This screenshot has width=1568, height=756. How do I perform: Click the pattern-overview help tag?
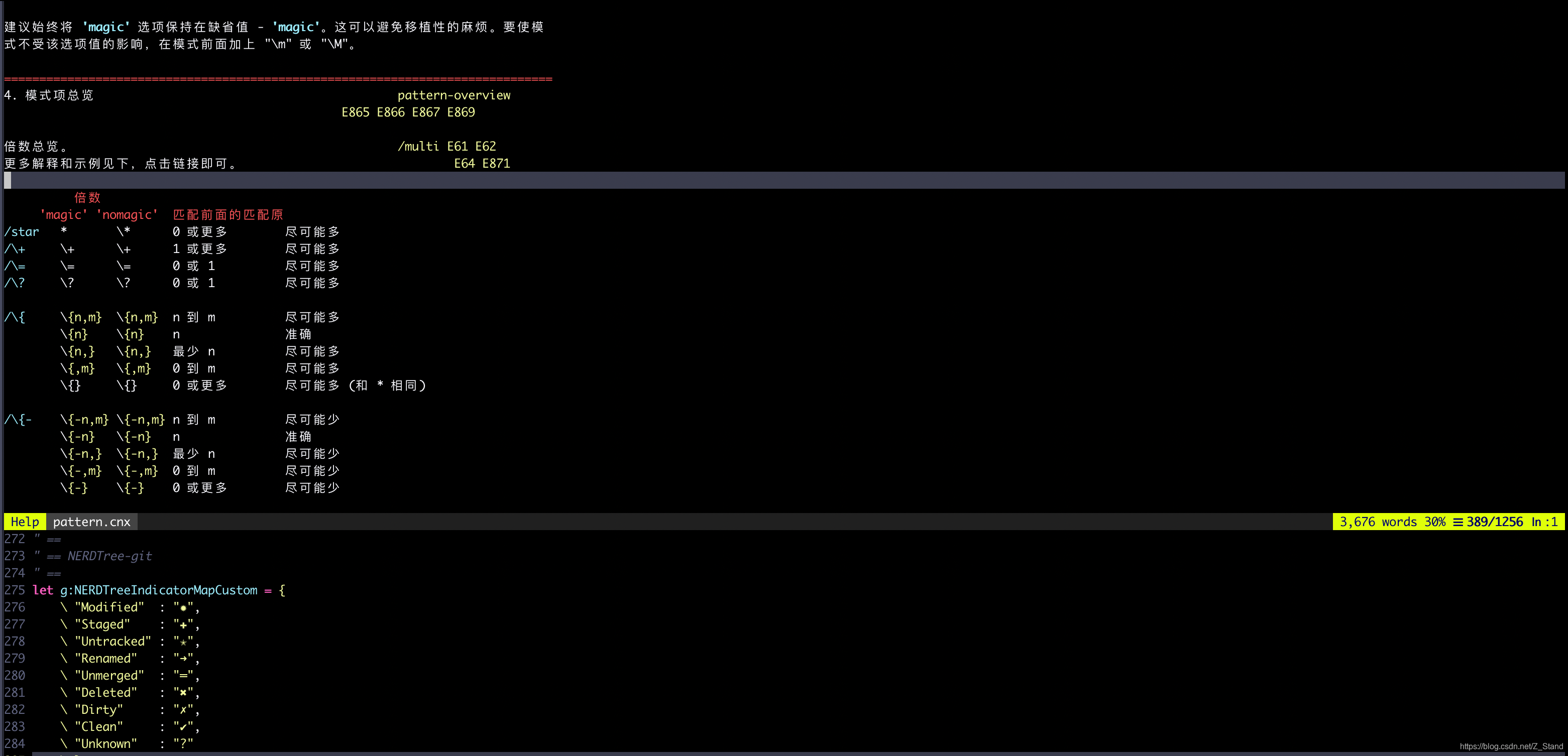454,95
